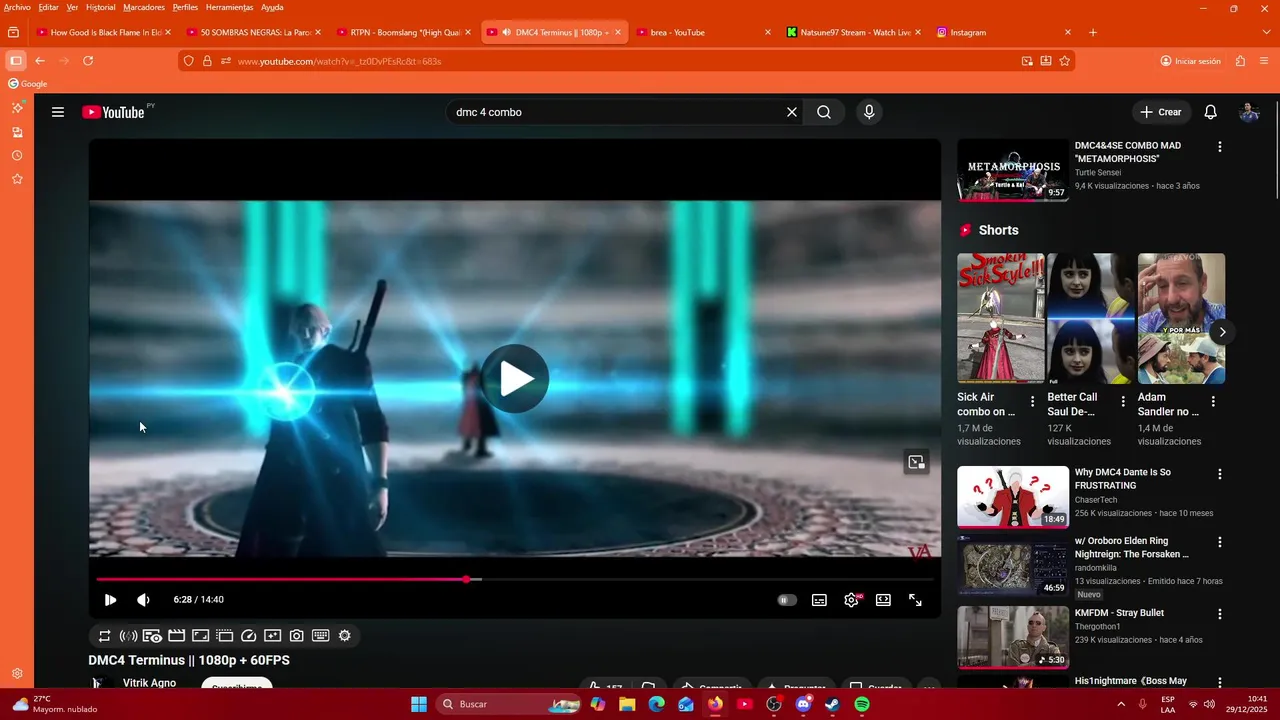The image size is (1280, 720).
Task: Open the YouTube hamburger guide menu
Action: coord(58,112)
